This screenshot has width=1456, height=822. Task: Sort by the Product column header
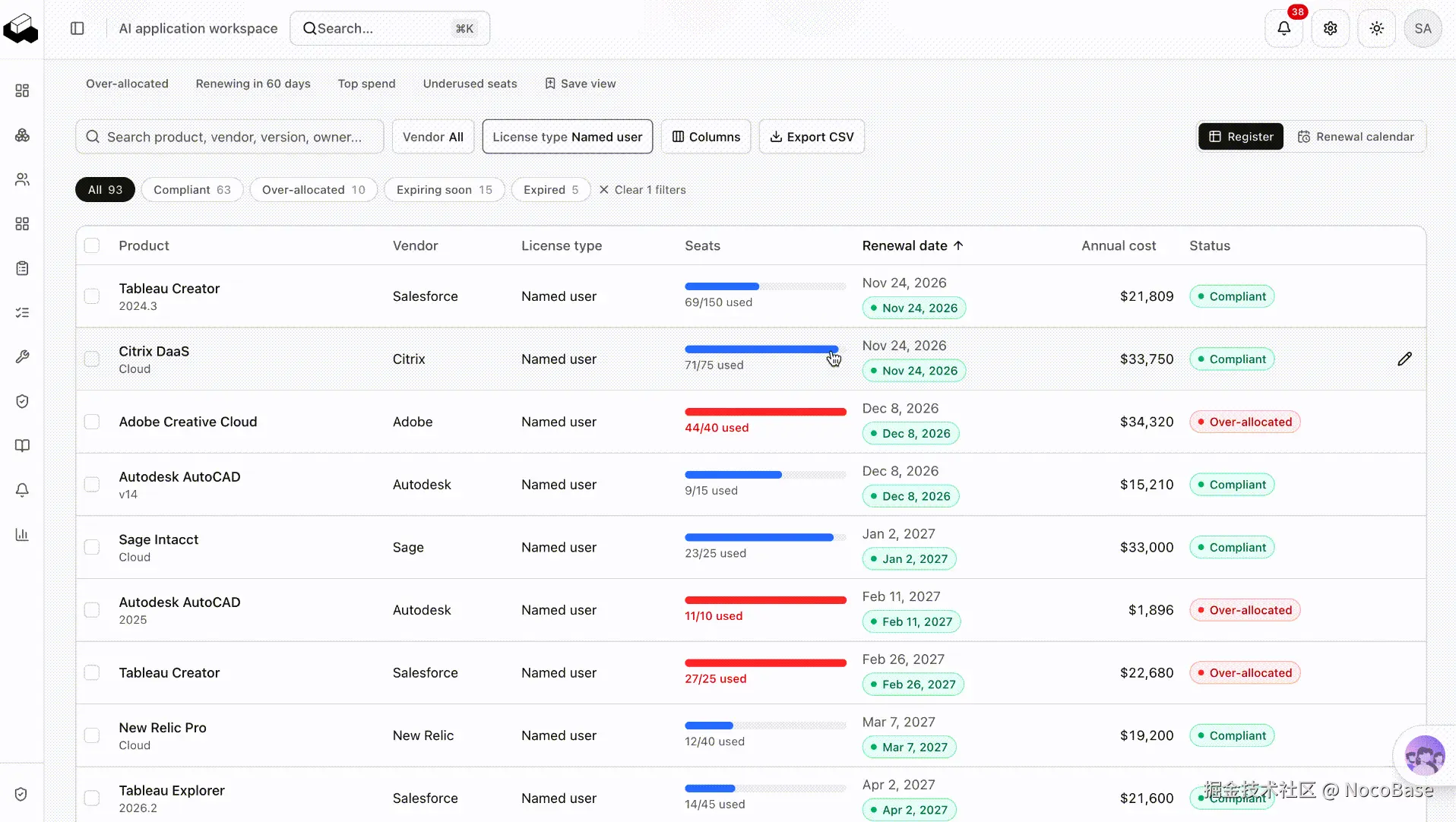coord(144,245)
